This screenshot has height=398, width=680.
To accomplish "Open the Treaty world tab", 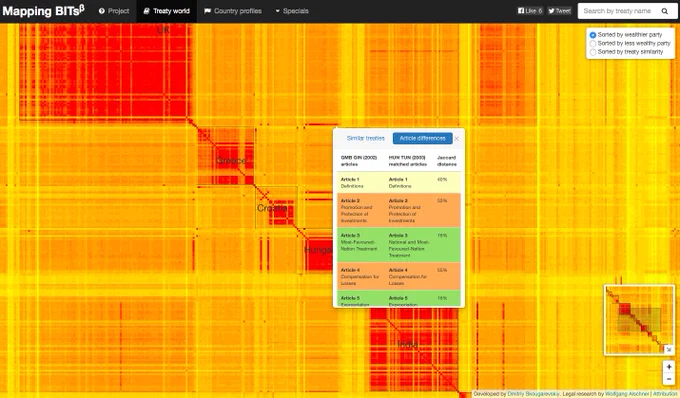I will 167,11.
